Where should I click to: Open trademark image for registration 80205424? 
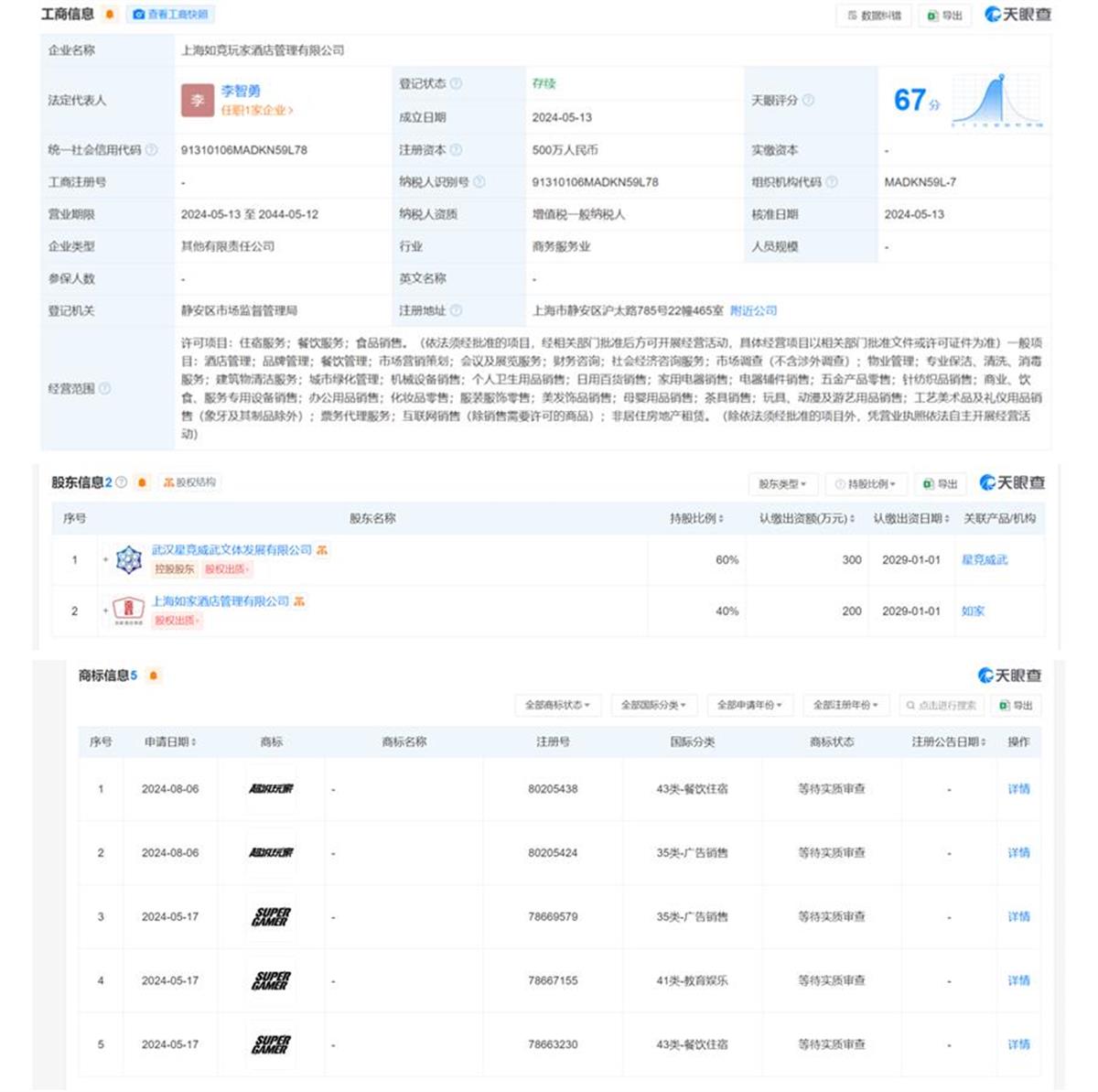[x=272, y=853]
